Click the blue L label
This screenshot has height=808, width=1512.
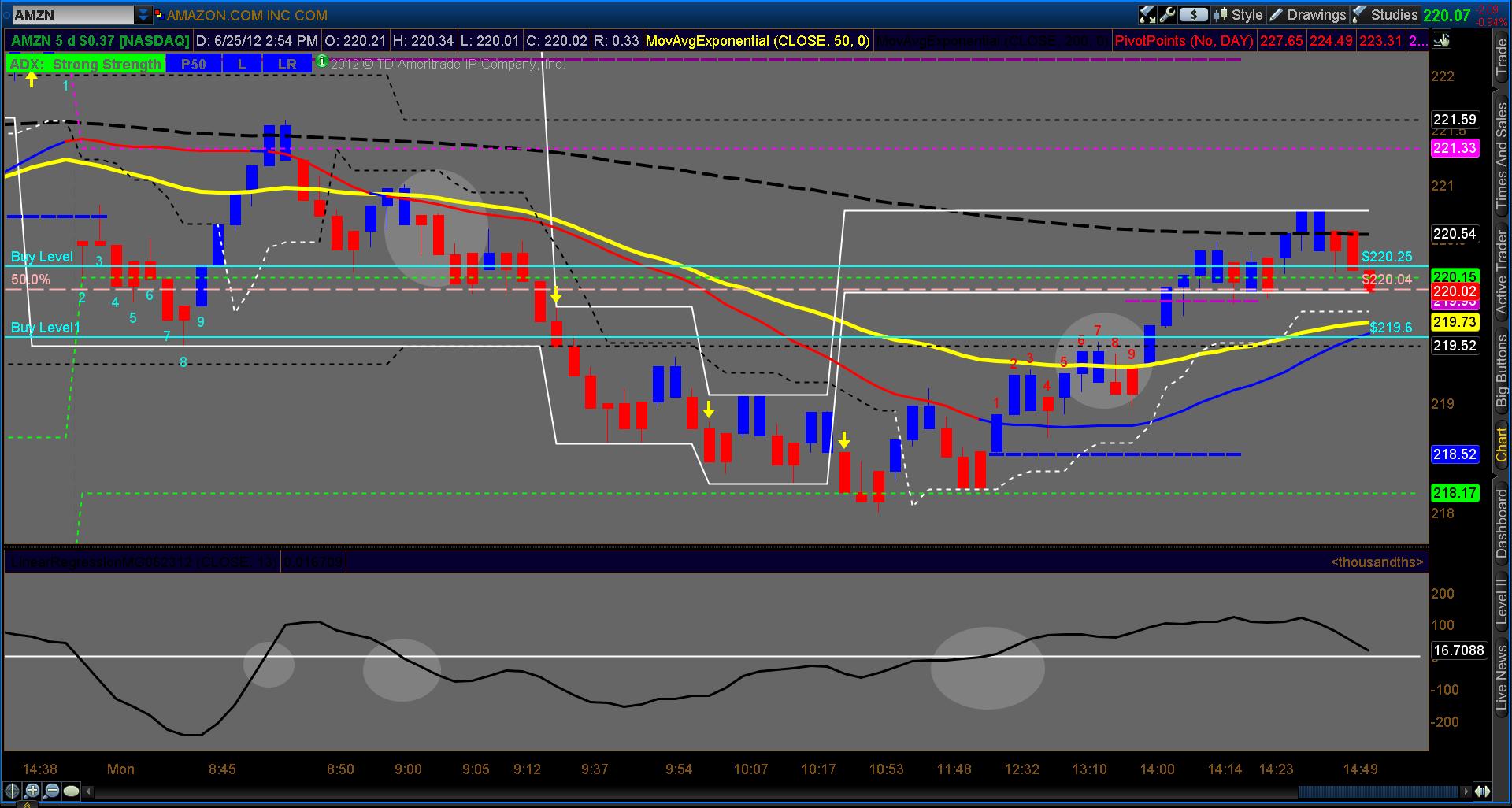pos(242,64)
